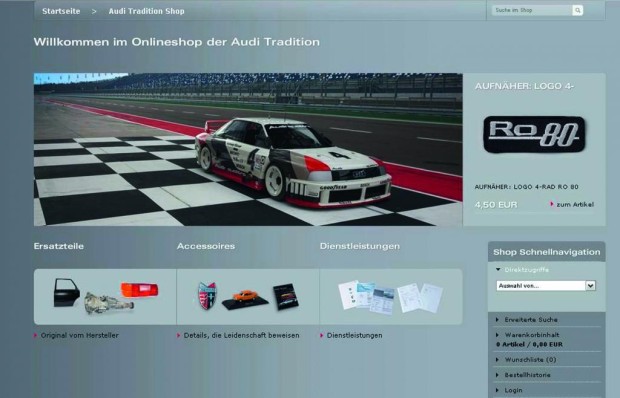Open the Dienstleistungen category heading
The height and width of the screenshot is (398, 620).
tap(359, 246)
